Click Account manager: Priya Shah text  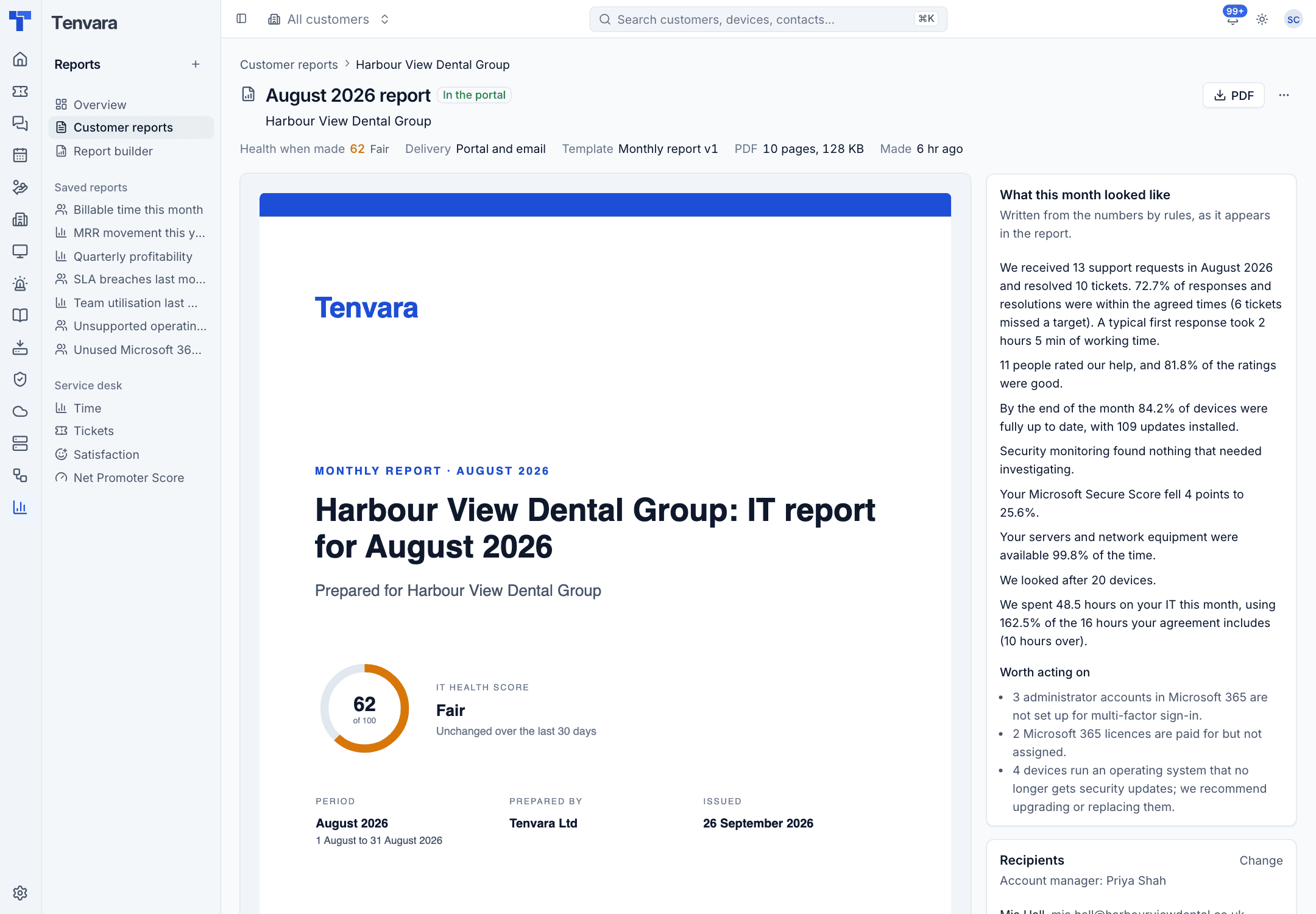1083,880
